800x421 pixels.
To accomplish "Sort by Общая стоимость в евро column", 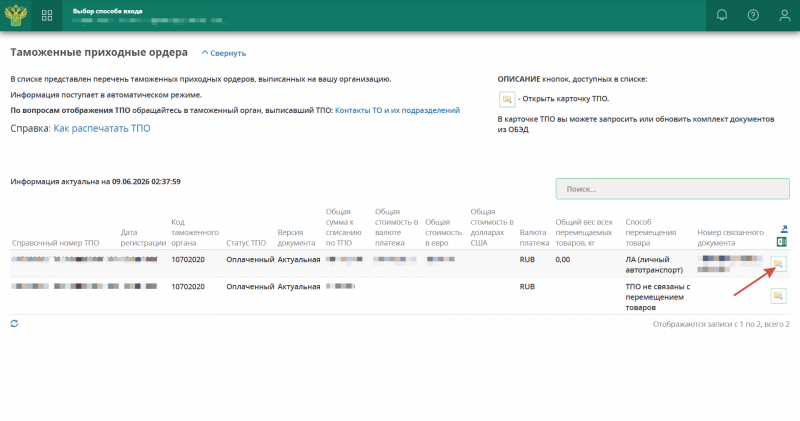I will point(443,232).
